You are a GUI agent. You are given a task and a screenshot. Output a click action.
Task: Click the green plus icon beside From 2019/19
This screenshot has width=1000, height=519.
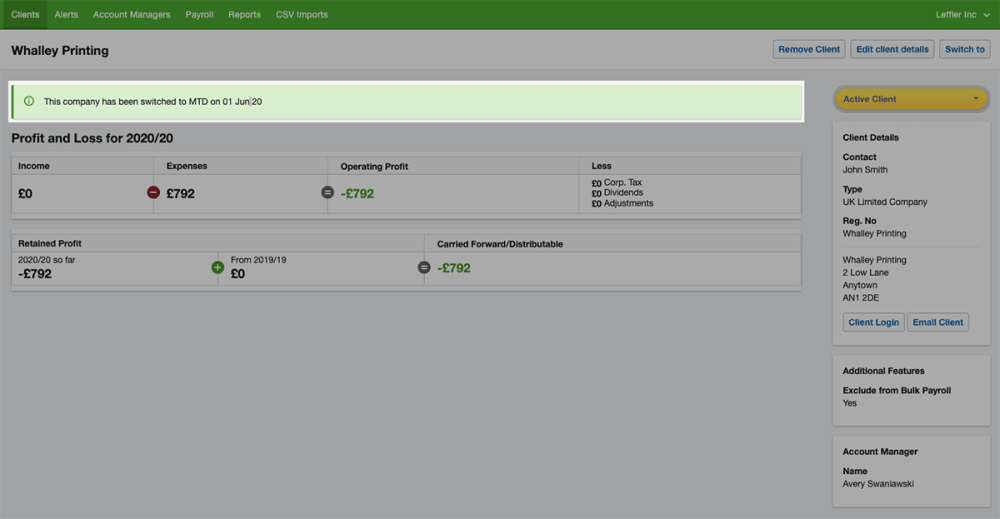(217, 267)
